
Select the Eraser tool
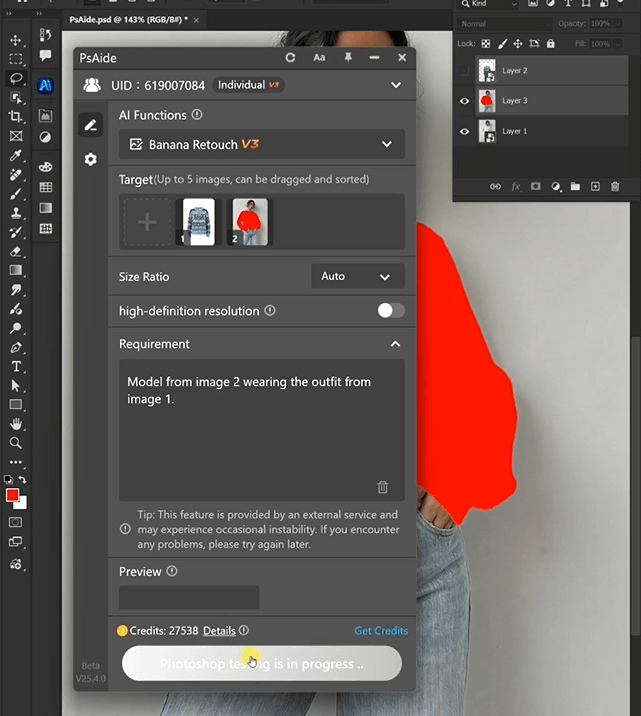(x=16, y=251)
